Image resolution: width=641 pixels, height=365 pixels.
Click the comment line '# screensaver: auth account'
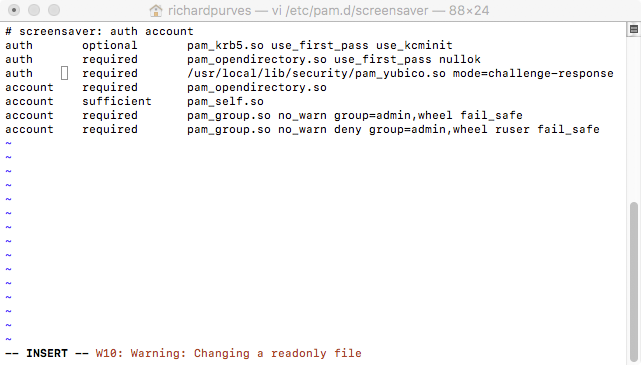99,31
